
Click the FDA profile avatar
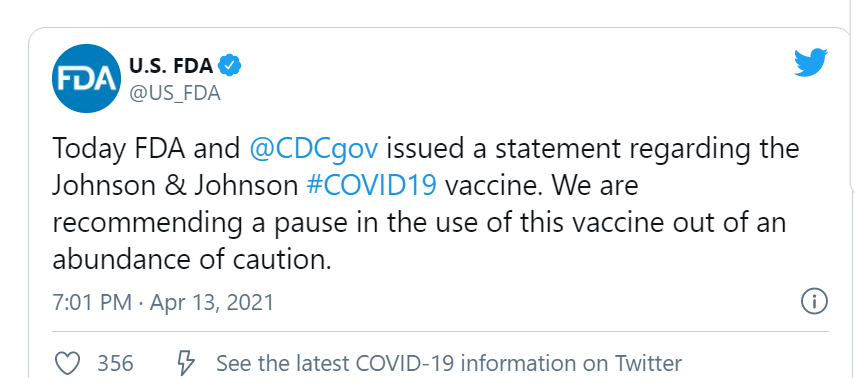[x=87, y=79]
